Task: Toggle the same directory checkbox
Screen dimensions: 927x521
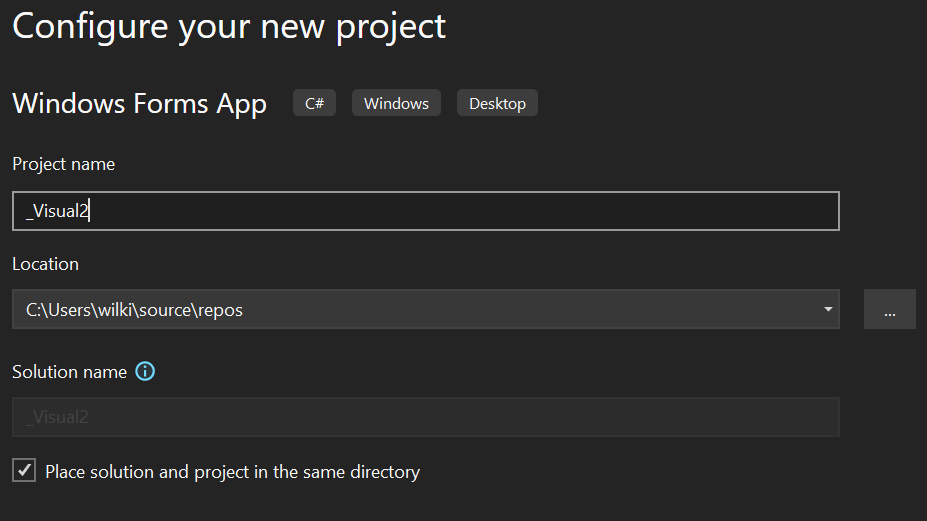Action: tap(24, 471)
